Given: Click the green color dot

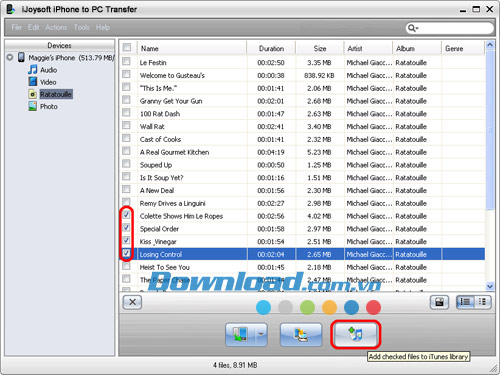Looking at the screenshot, I should [307, 307].
